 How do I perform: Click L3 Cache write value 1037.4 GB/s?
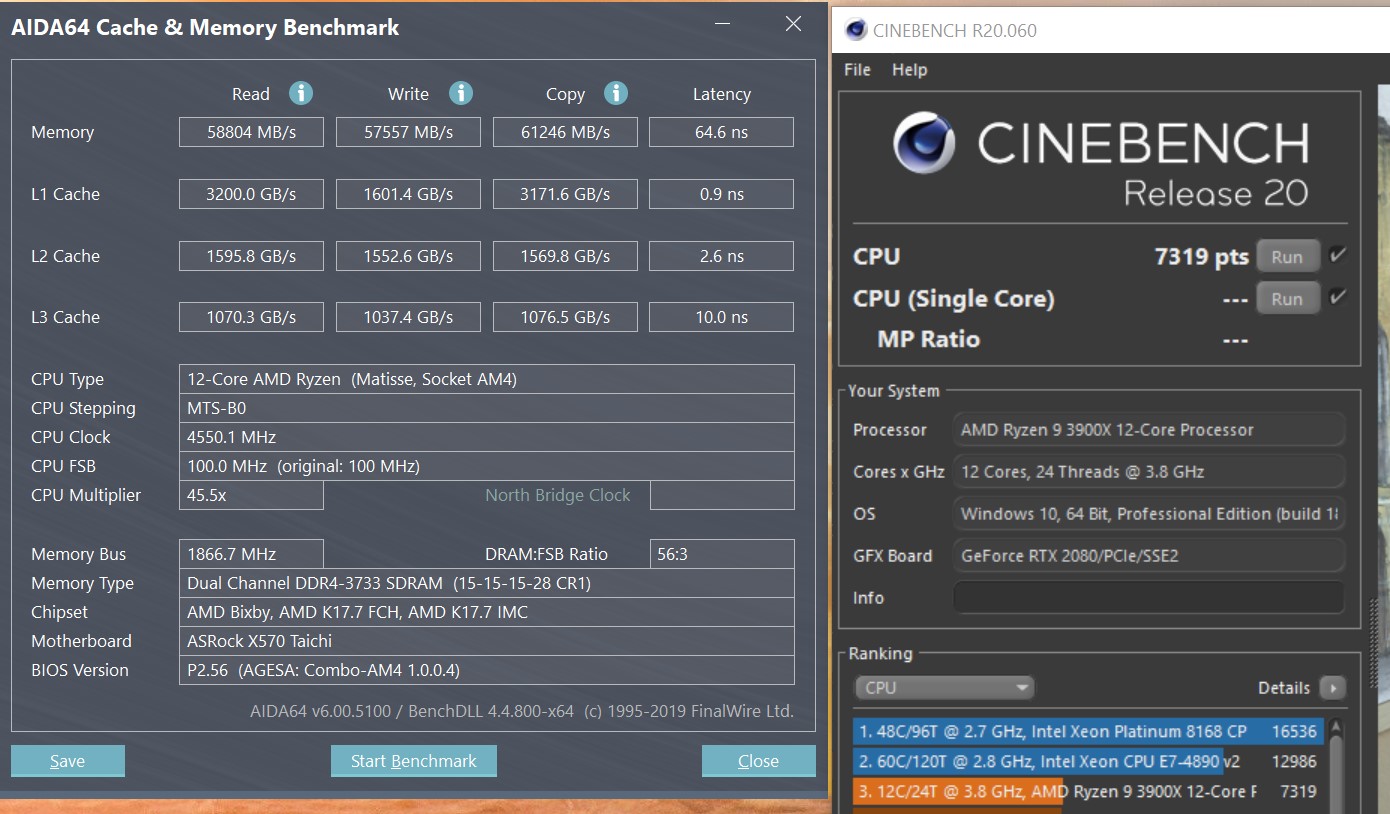408,317
